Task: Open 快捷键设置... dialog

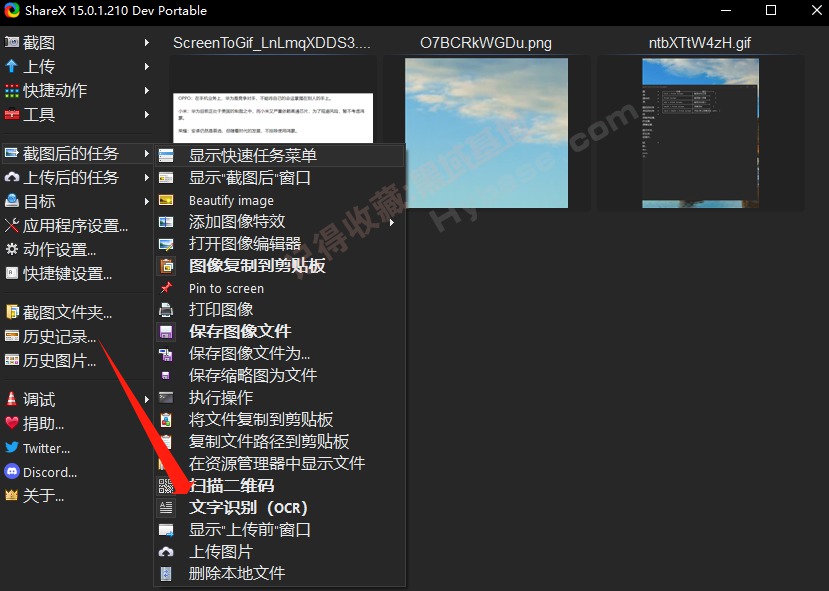Action: [x=67, y=274]
